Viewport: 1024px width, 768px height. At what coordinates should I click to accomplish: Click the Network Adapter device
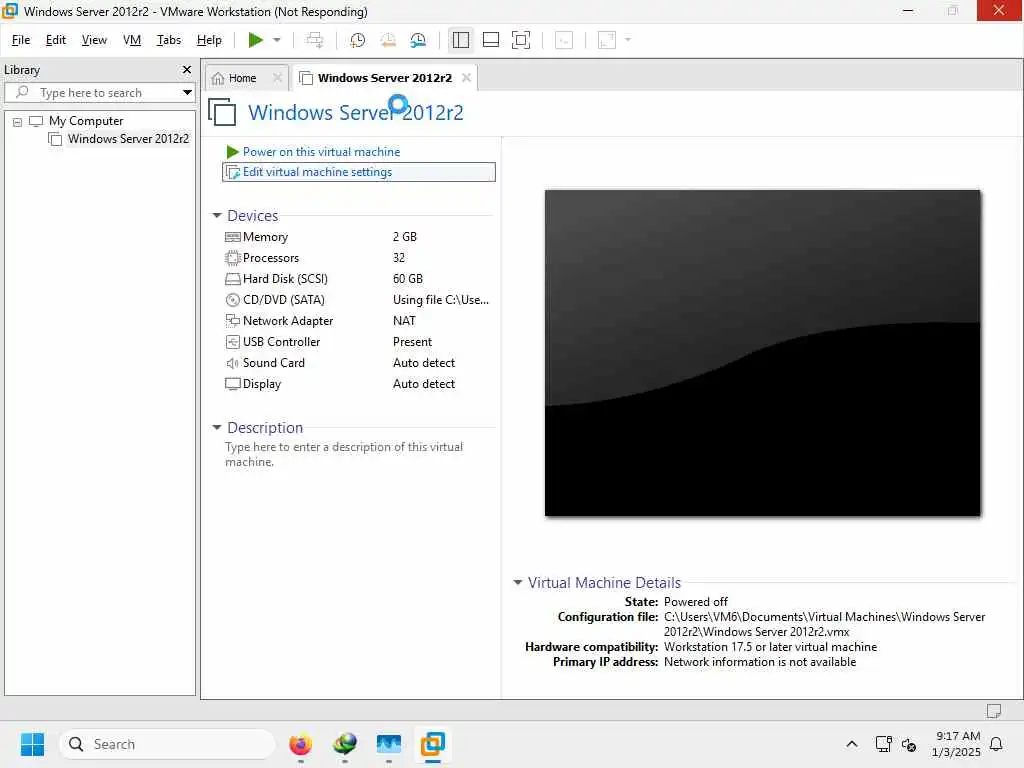coord(287,321)
